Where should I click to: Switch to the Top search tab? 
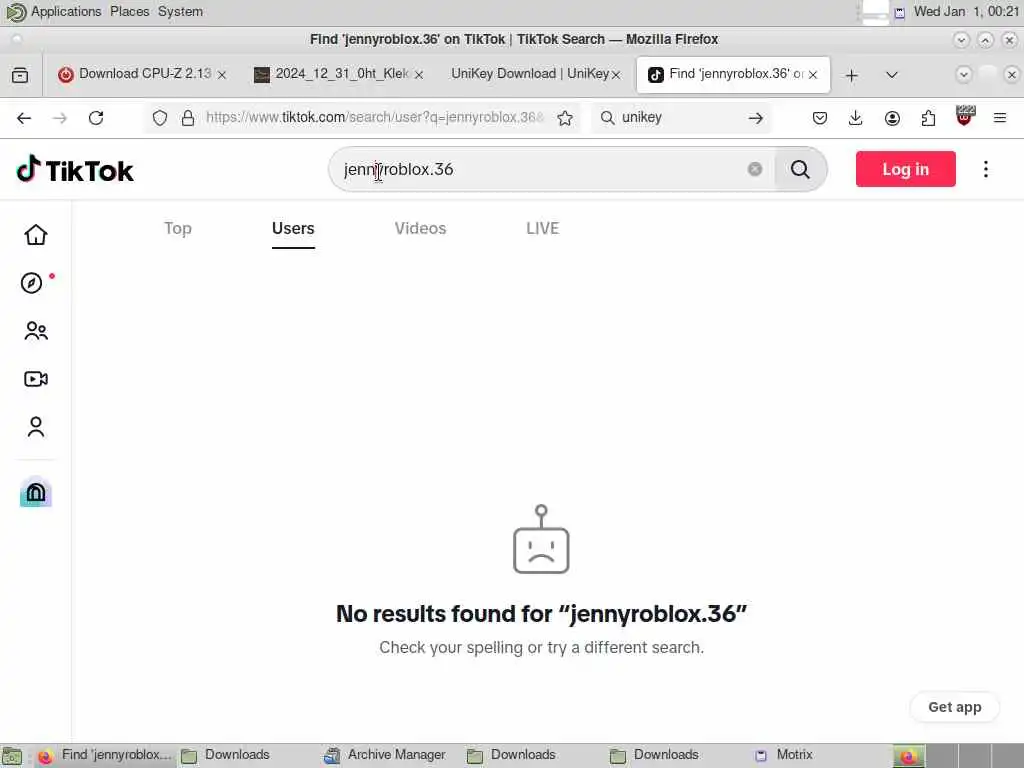point(178,229)
